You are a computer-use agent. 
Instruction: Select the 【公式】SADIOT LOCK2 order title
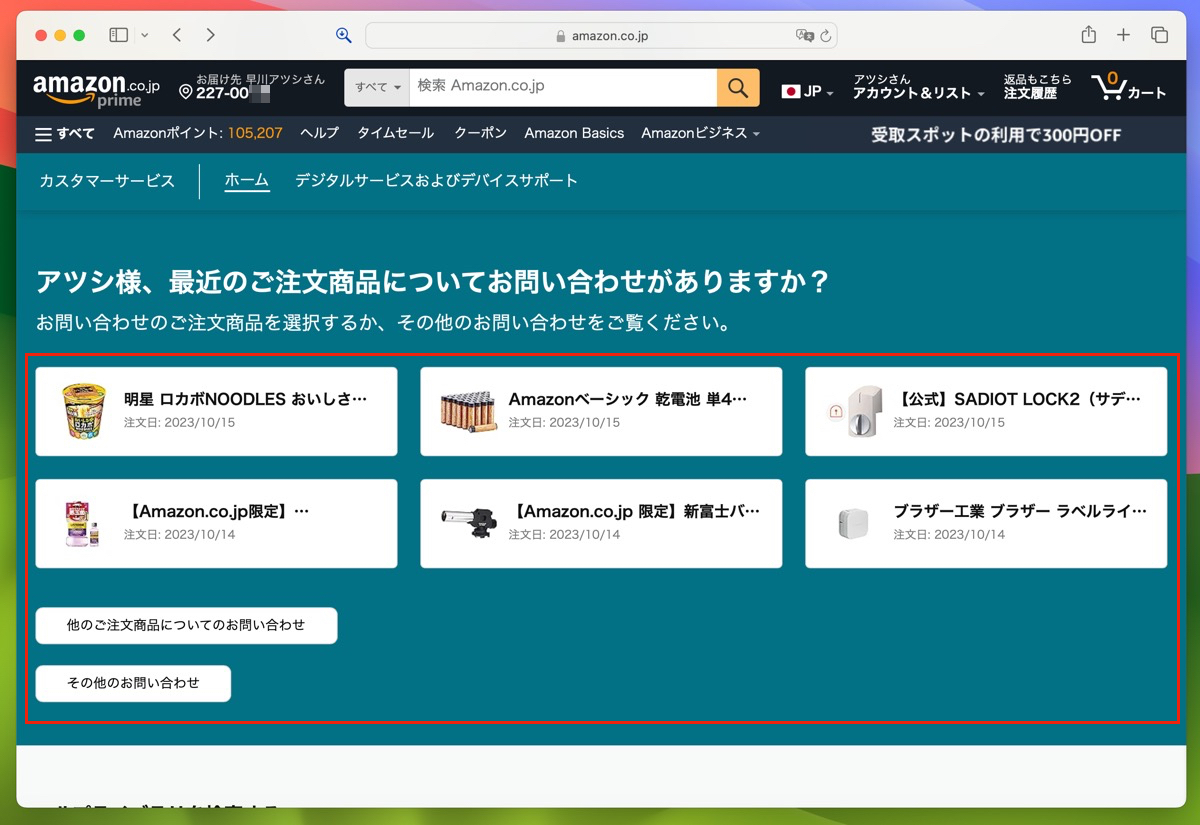tap(1017, 399)
